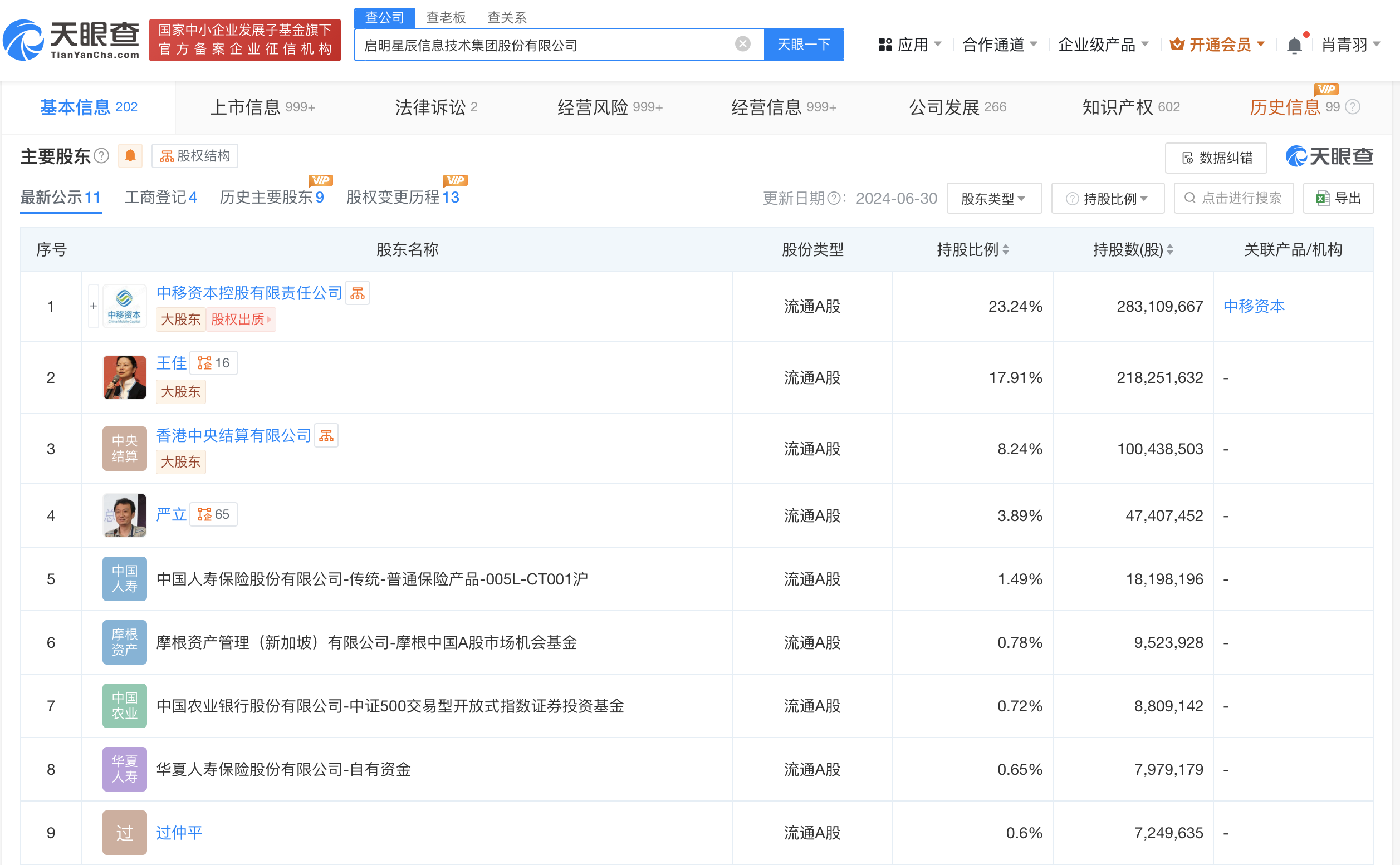1400x865 pixels.
Task: Select the 工商登记 sub-tab
Action: pyautogui.click(x=160, y=197)
